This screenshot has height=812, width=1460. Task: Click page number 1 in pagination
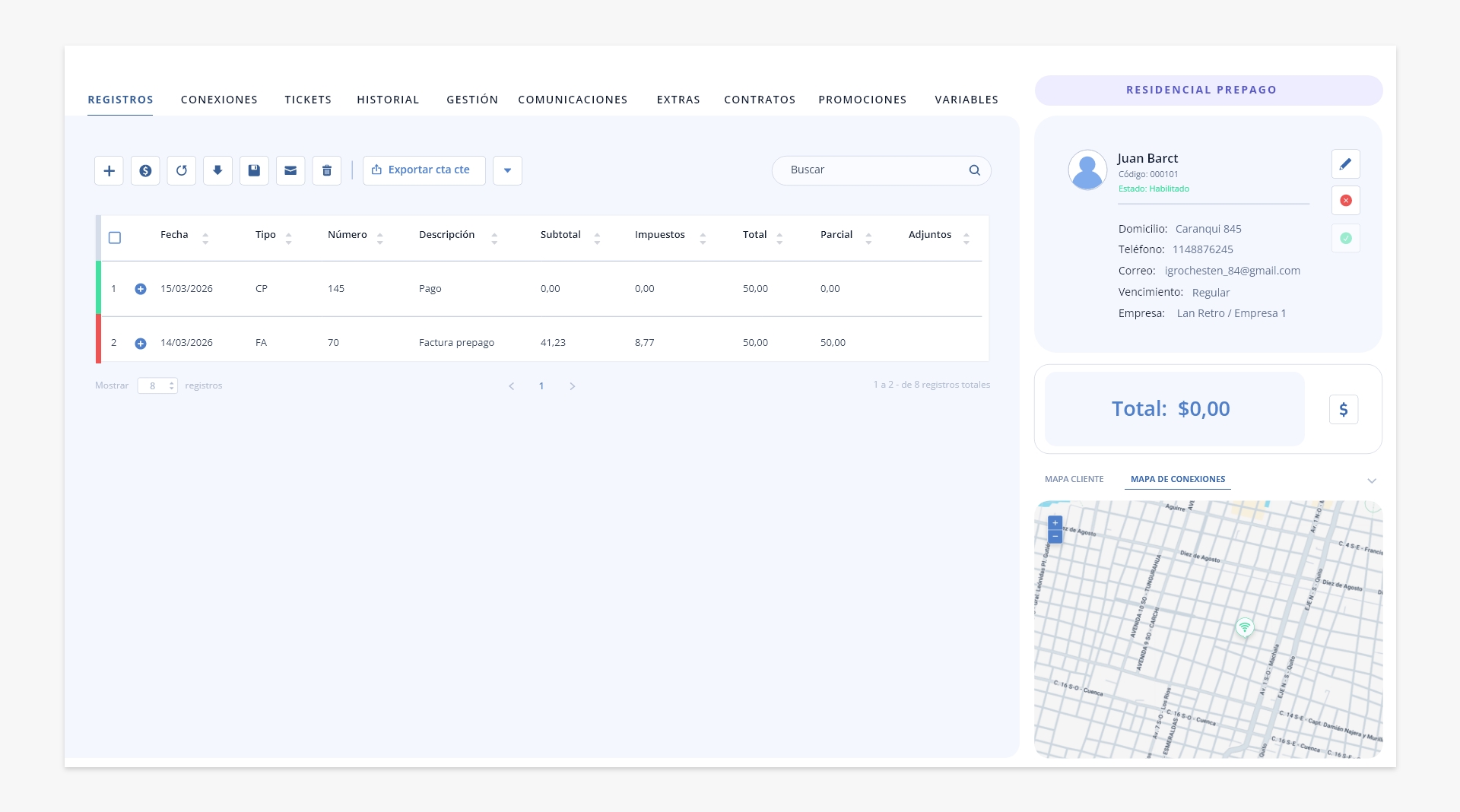[541, 386]
